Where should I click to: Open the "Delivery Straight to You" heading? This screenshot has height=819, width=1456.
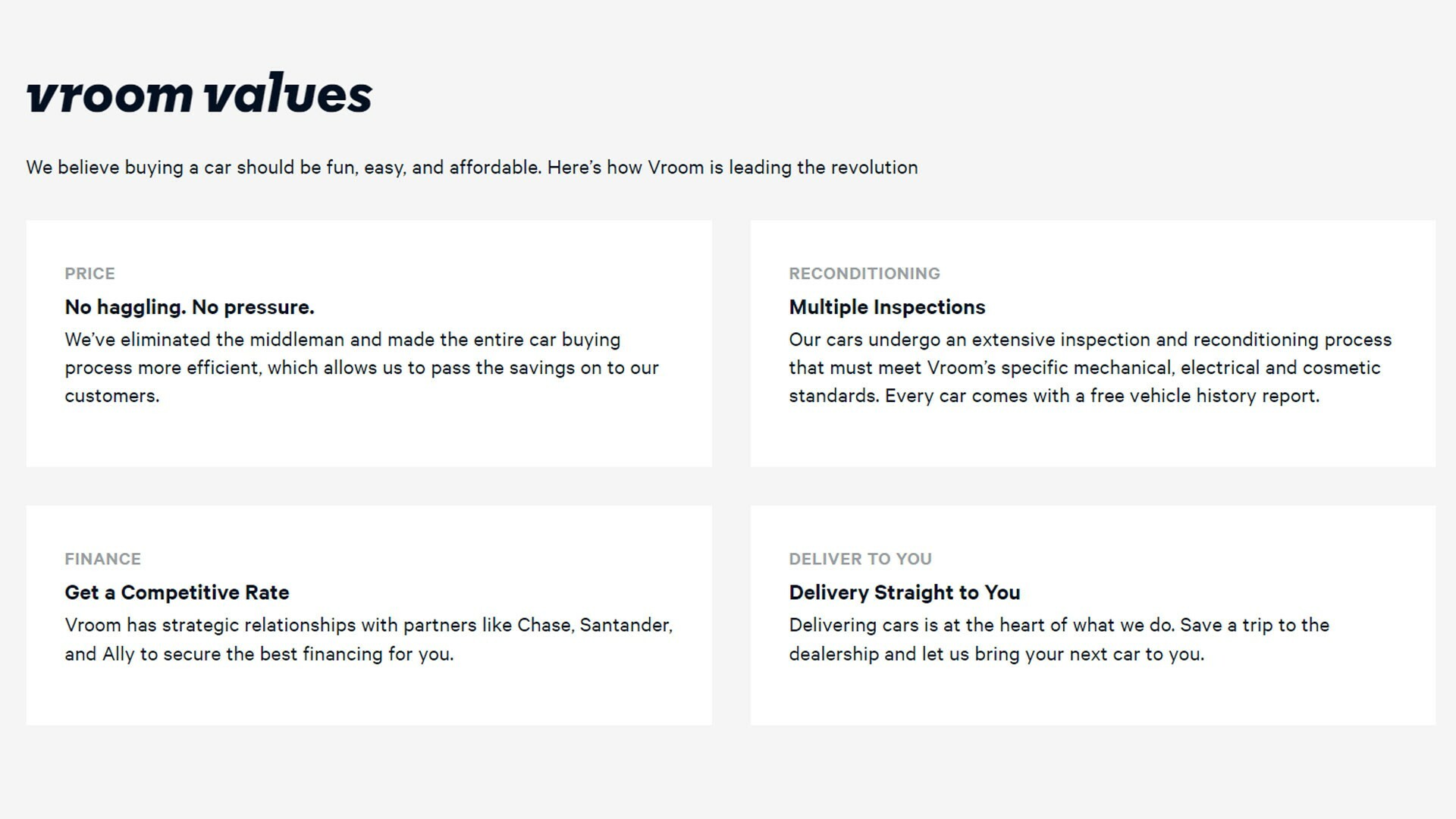click(904, 592)
